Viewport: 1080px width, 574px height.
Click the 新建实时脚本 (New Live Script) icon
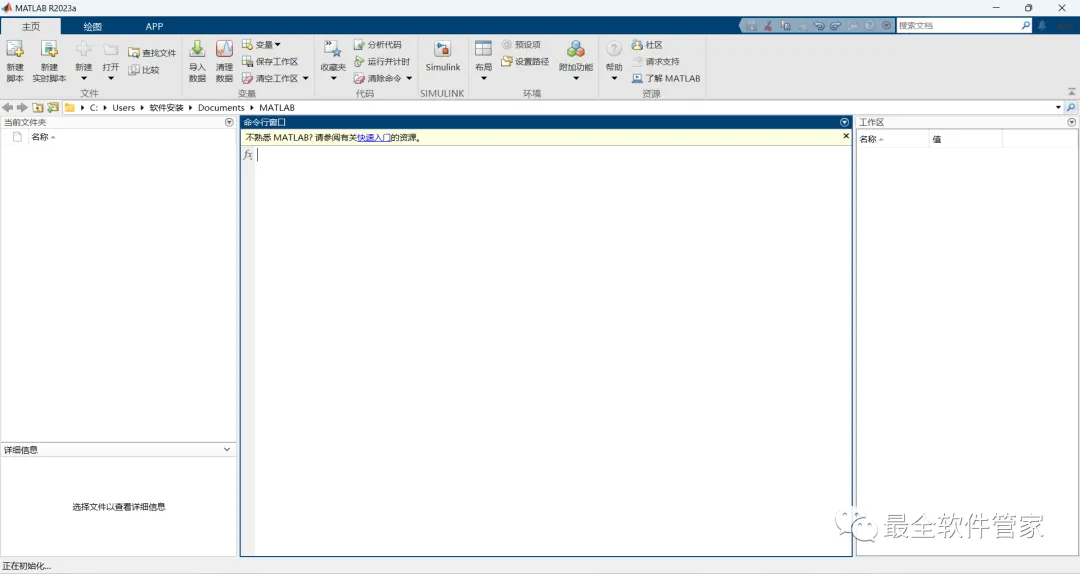(49, 49)
